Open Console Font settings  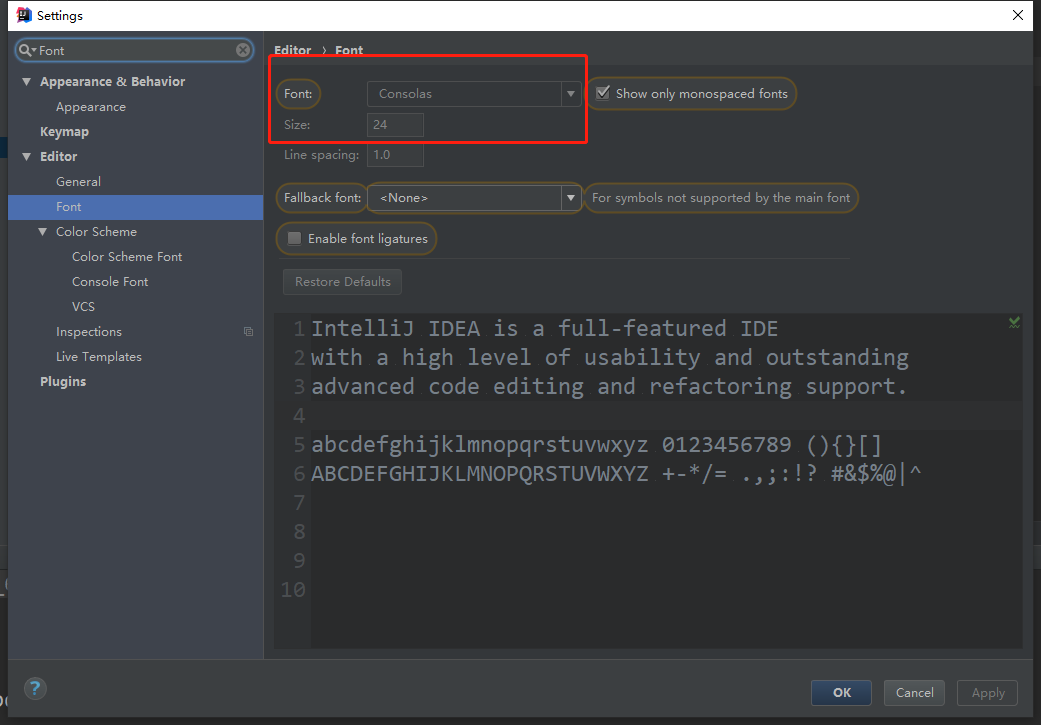coord(110,282)
